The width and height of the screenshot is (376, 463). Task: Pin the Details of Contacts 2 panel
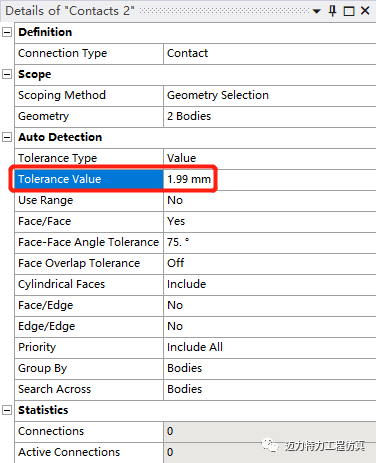click(x=332, y=11)
